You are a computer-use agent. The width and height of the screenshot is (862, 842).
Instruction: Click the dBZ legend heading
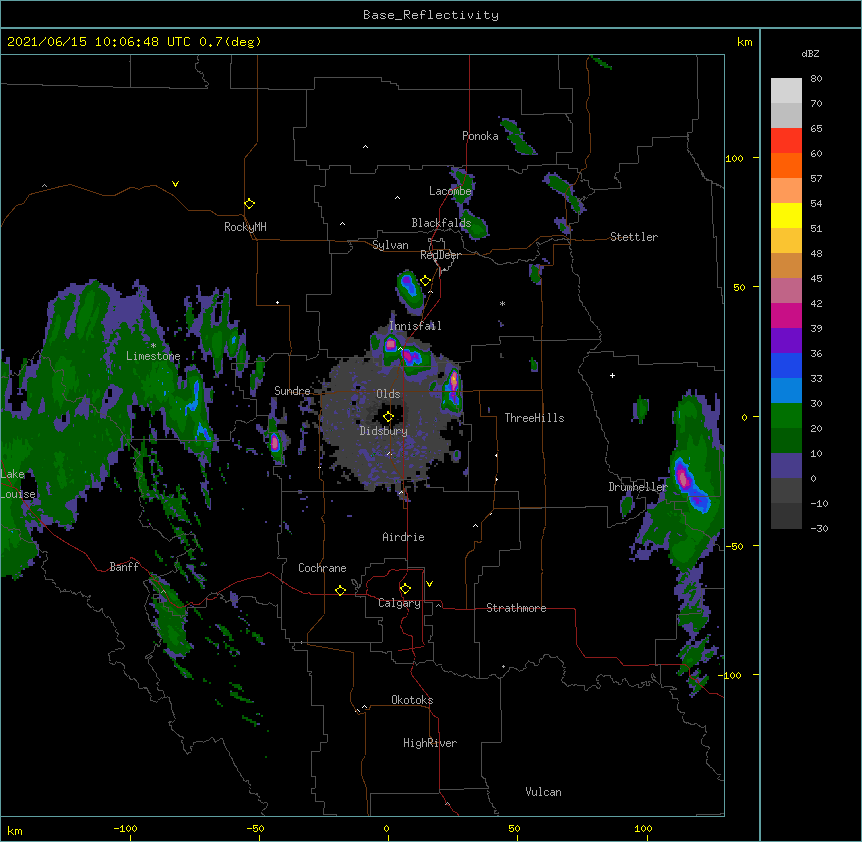tap(810, 53)
